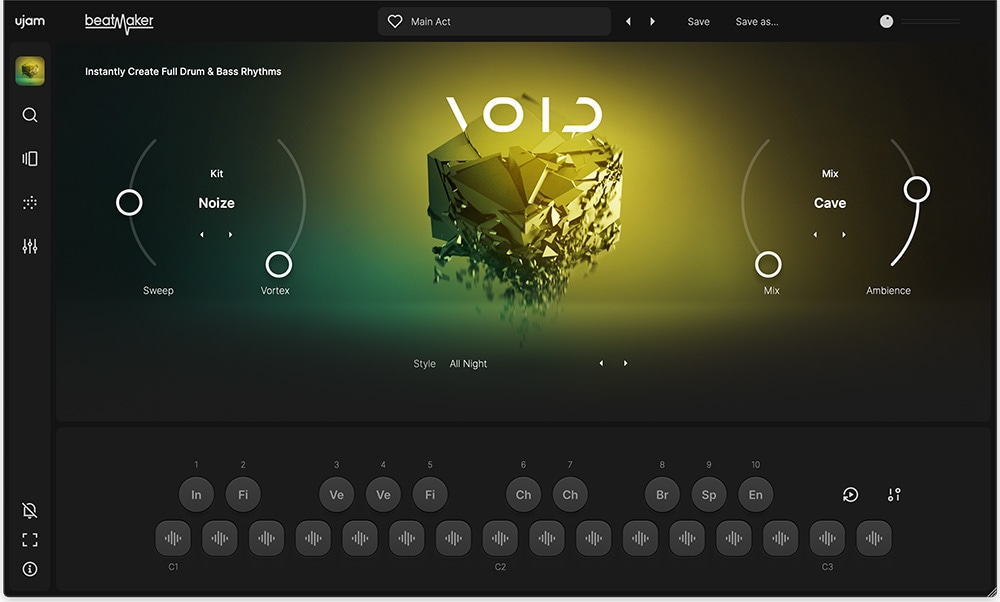Select next Kit with right arrow

[230, 235]
